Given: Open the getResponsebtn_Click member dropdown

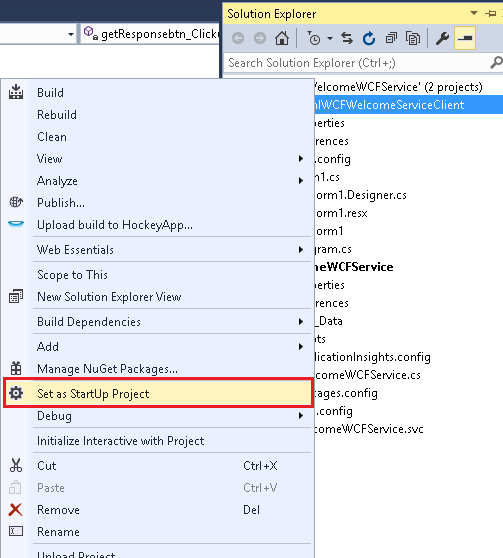Looking at the screenshot, I should coord(151,34).
